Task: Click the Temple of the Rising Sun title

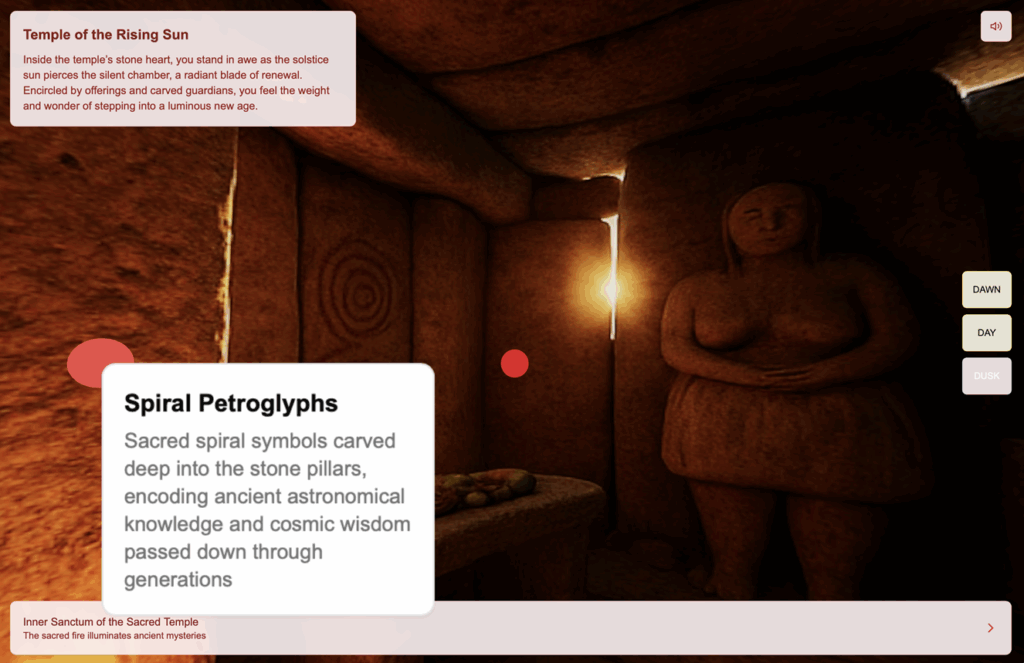Action: [x=105, y=35]
